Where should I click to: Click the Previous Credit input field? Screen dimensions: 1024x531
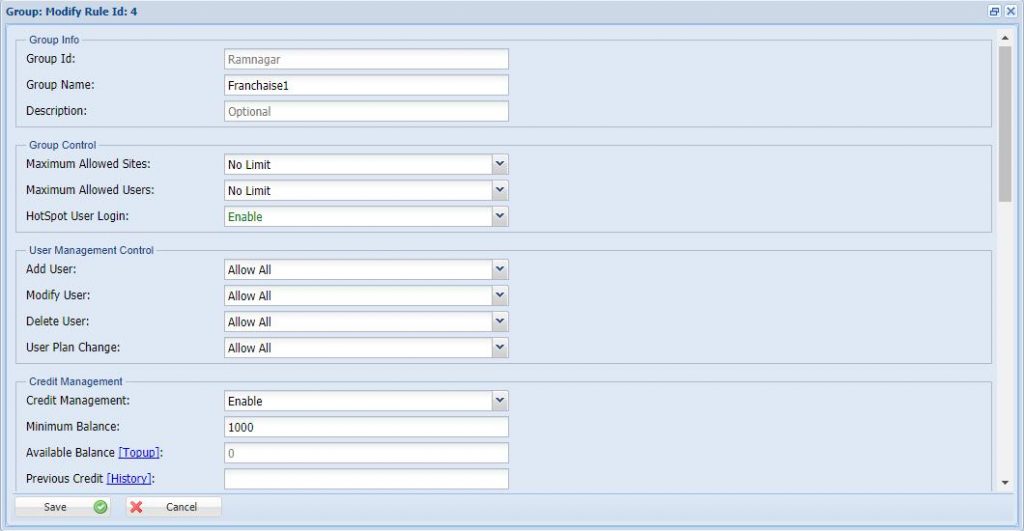pos(366,479)
